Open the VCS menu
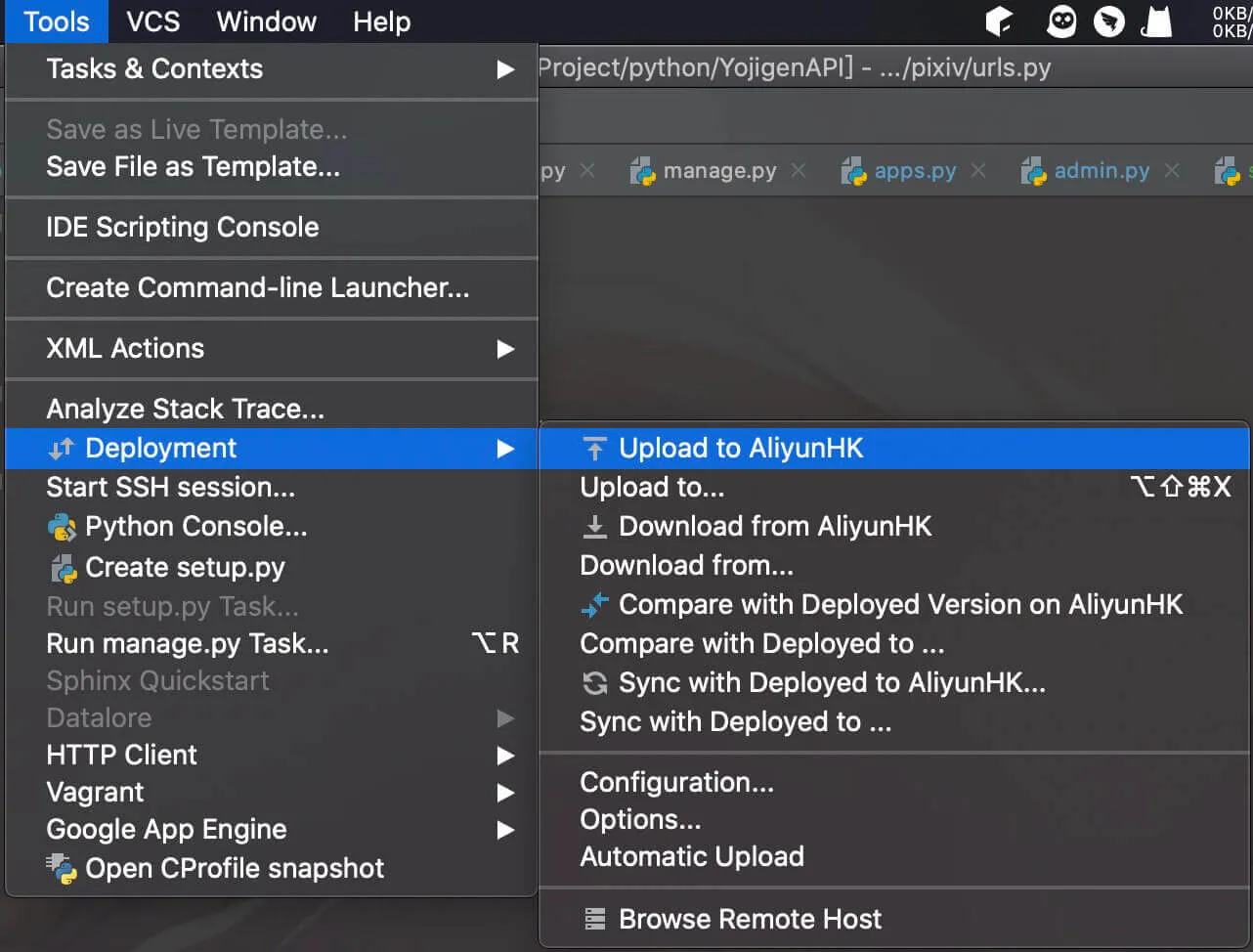This screenshot has width=1253, height=952. [x=153, y=22]
